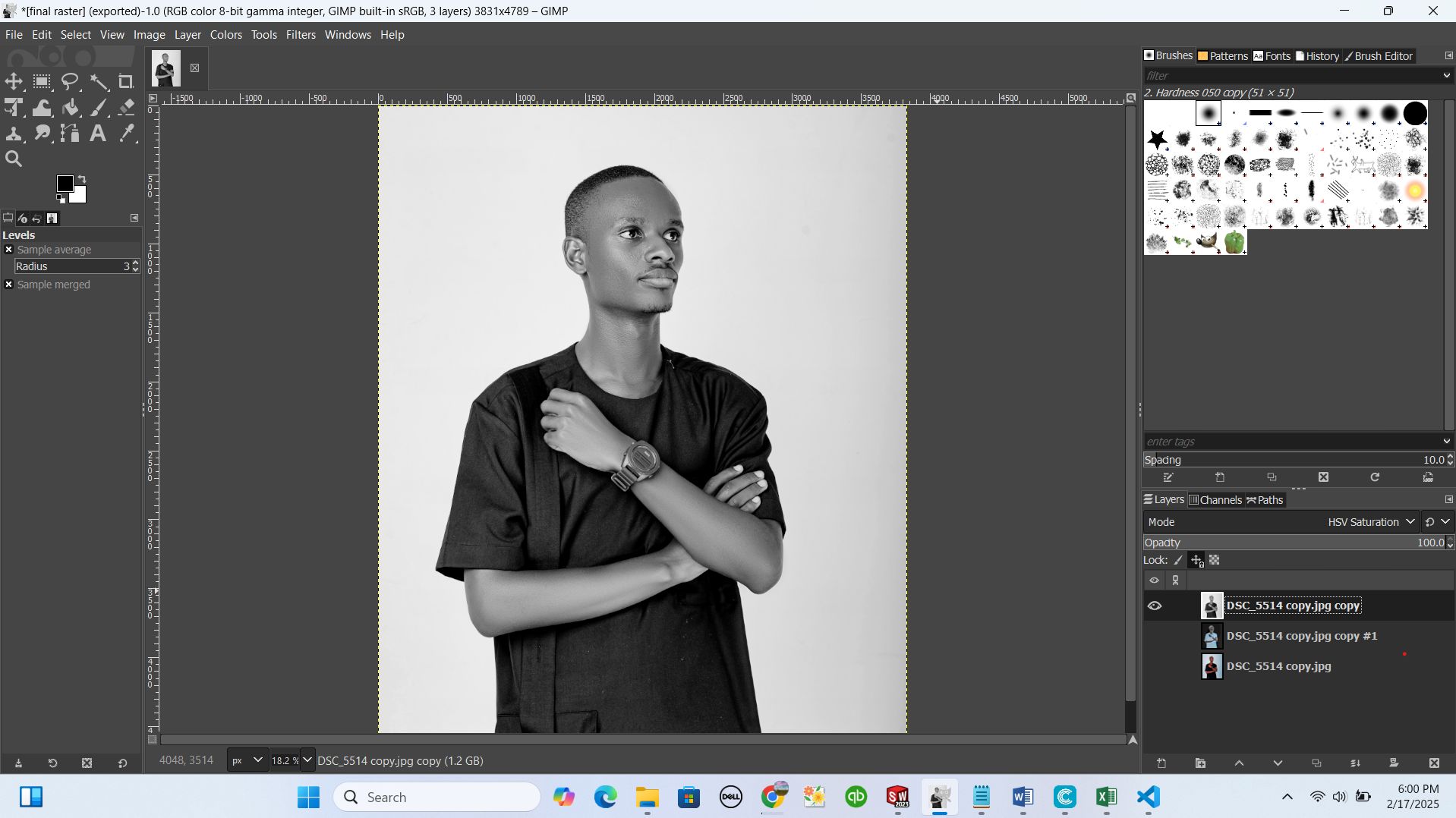Open layer Mode dropdown HSV Saturation
This screenshot has width=1456, height=818.
[1281, 522]
